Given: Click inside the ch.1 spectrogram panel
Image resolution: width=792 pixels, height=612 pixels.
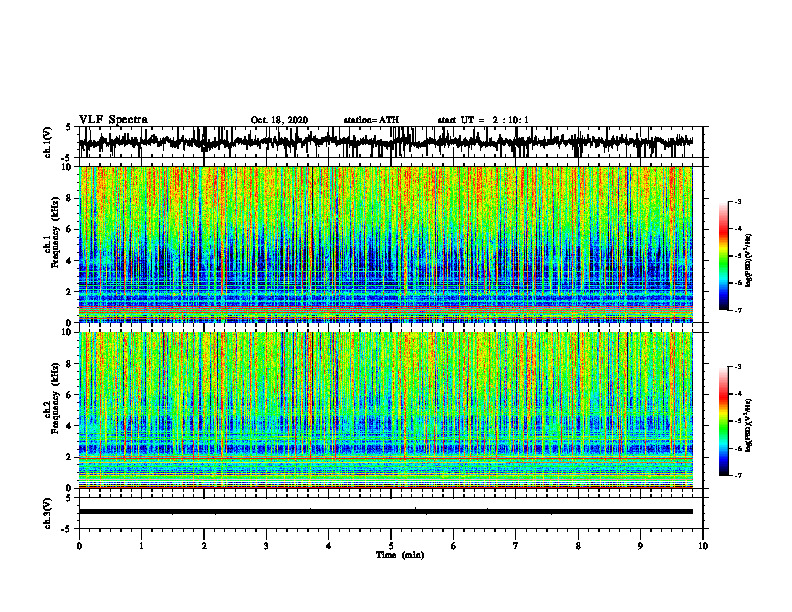Looking at the screenshot, I should (x=385, y=244).
